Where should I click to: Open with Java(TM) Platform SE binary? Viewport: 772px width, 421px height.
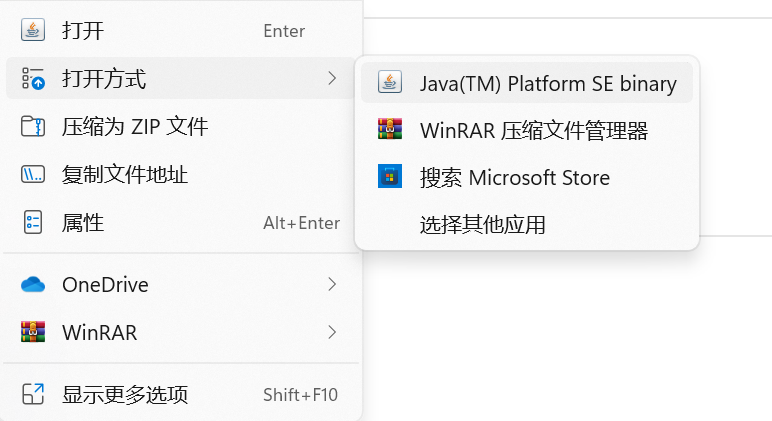coord(548,83)
